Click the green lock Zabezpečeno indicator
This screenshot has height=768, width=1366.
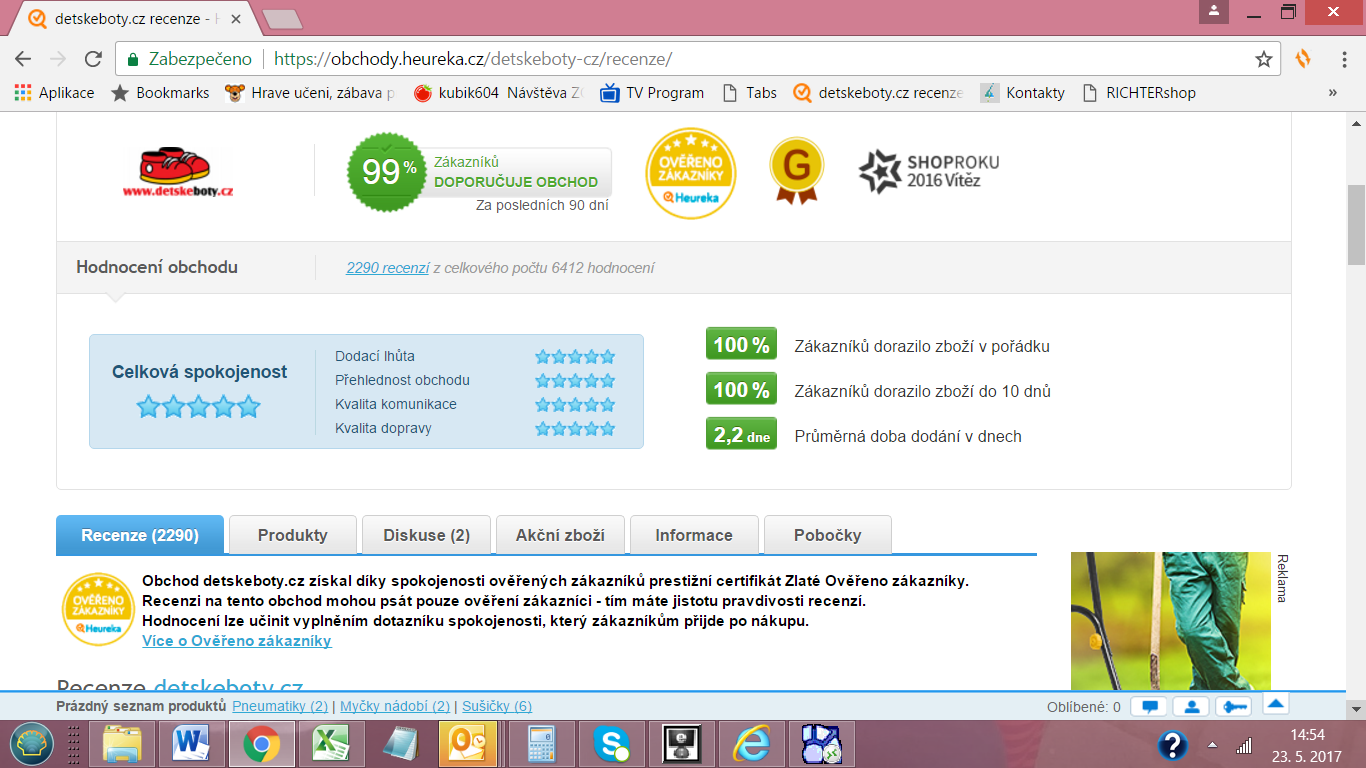click(188, 59)
